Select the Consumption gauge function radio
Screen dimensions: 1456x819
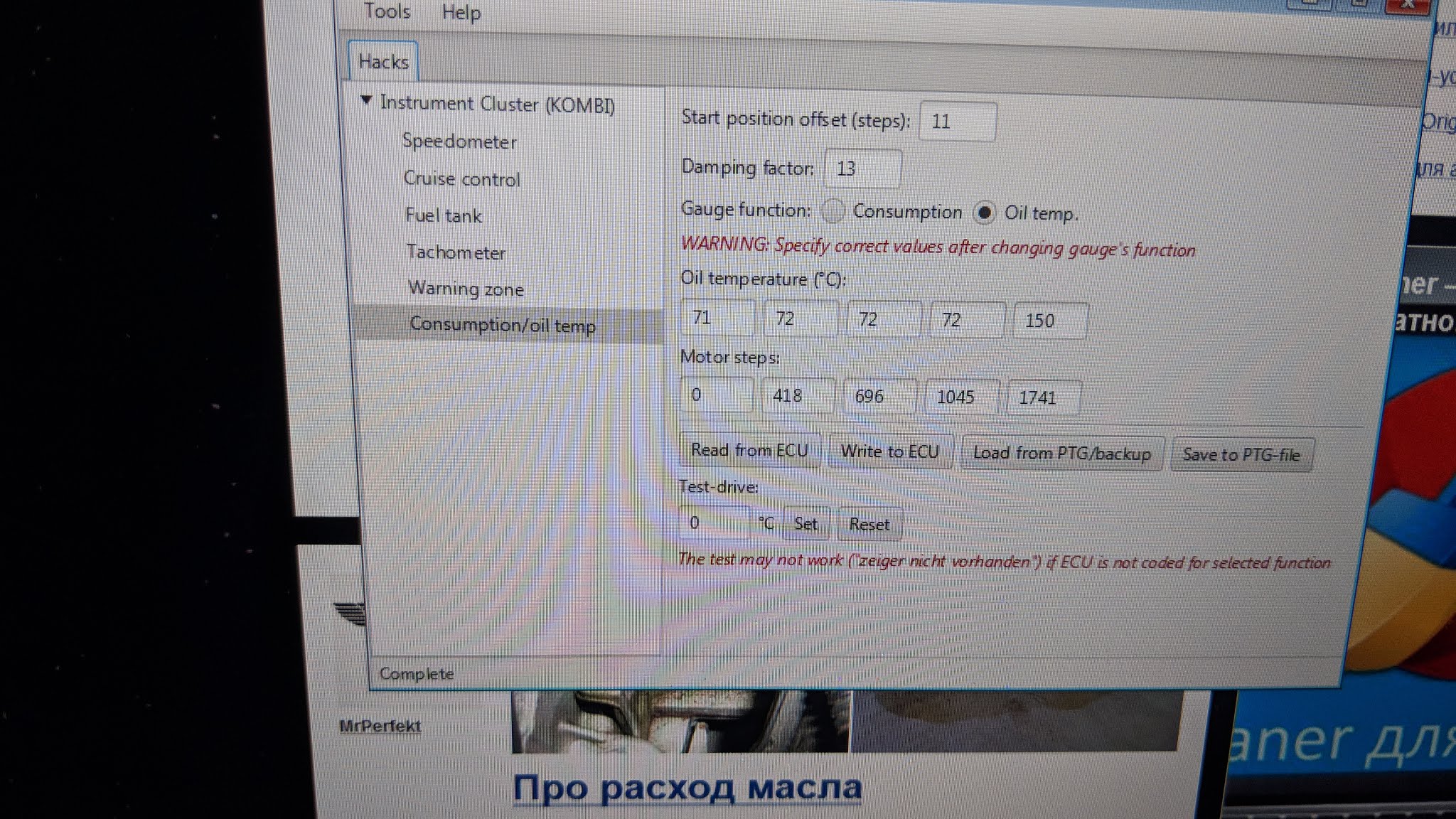pos(833,210)
